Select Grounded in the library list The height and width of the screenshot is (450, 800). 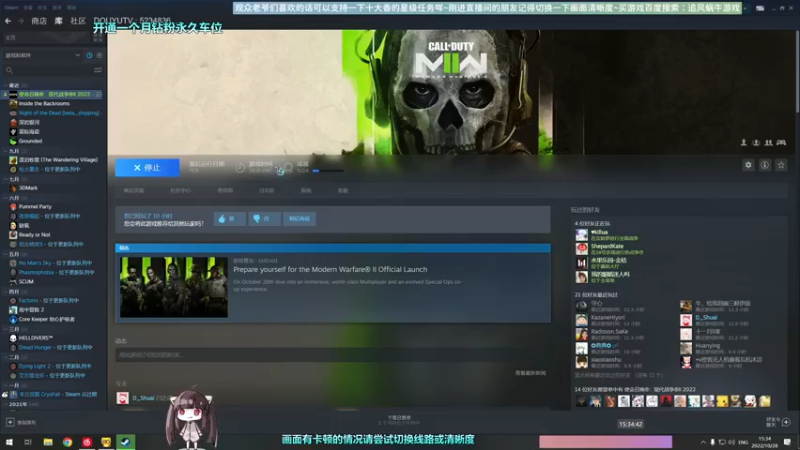pyautogui.click(x=30, y=141)
